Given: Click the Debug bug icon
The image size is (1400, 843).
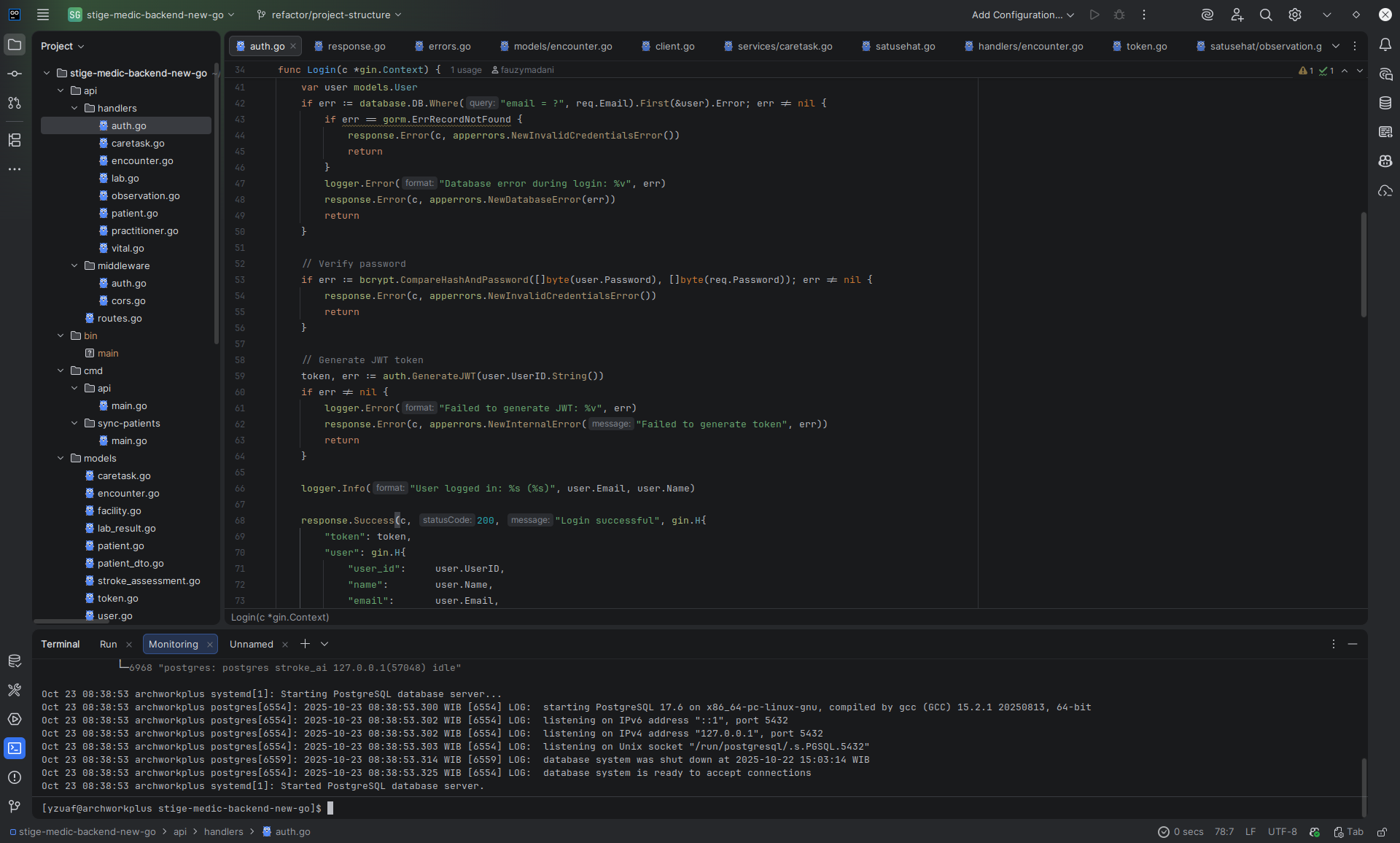Looking at the screenshot, I should tap(1119, 15).
